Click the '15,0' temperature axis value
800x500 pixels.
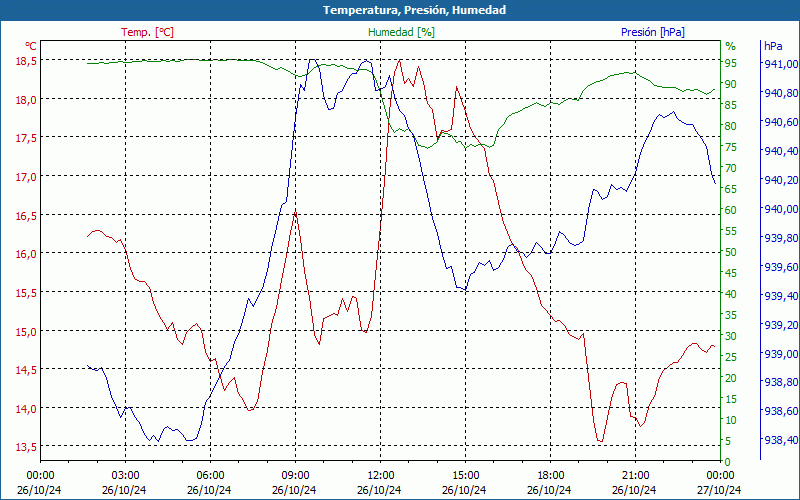click(x=26, y=332)
